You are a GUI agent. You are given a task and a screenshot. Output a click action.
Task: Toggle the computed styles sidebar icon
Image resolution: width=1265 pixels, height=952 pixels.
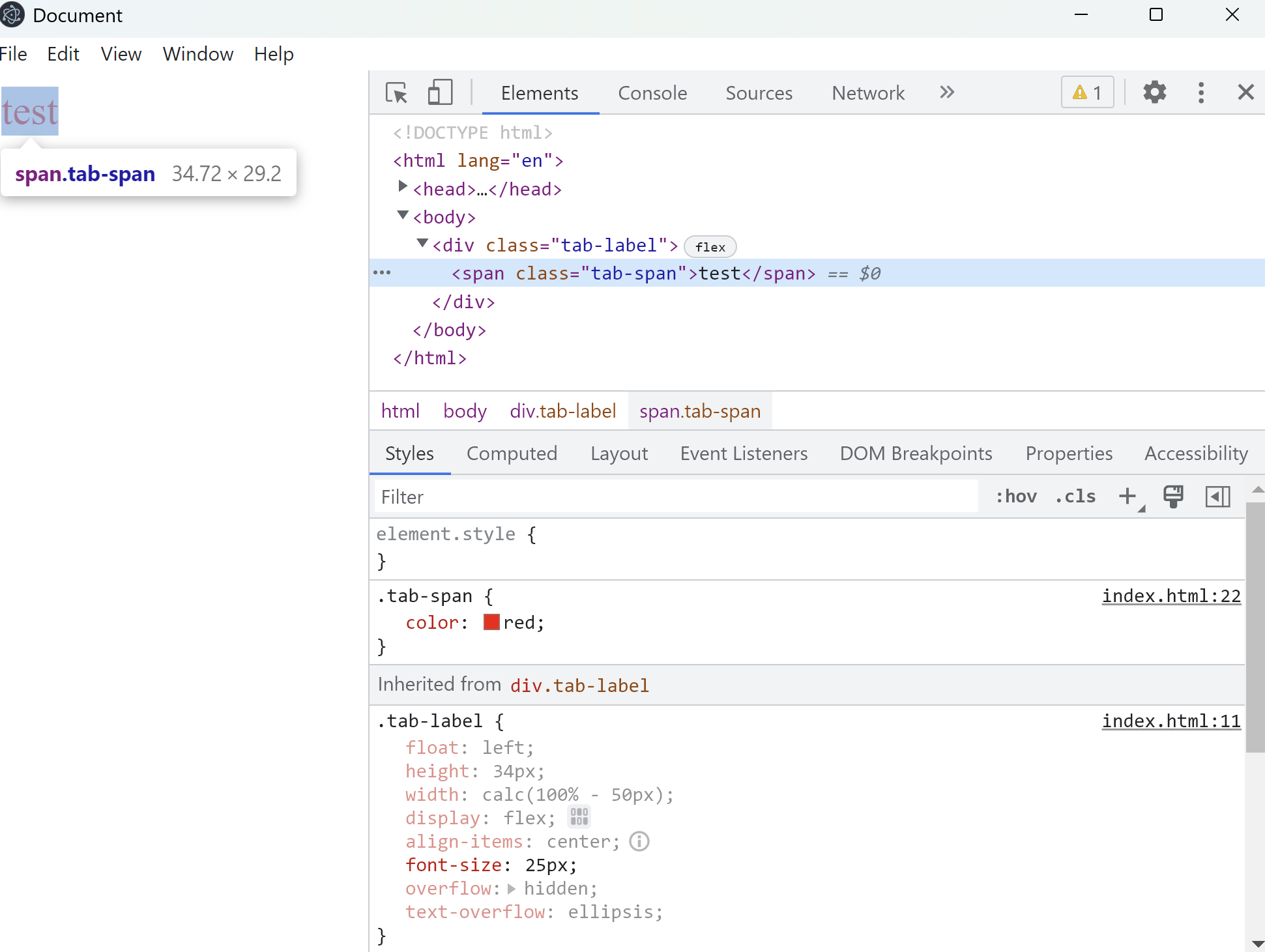coord(1217,497)
